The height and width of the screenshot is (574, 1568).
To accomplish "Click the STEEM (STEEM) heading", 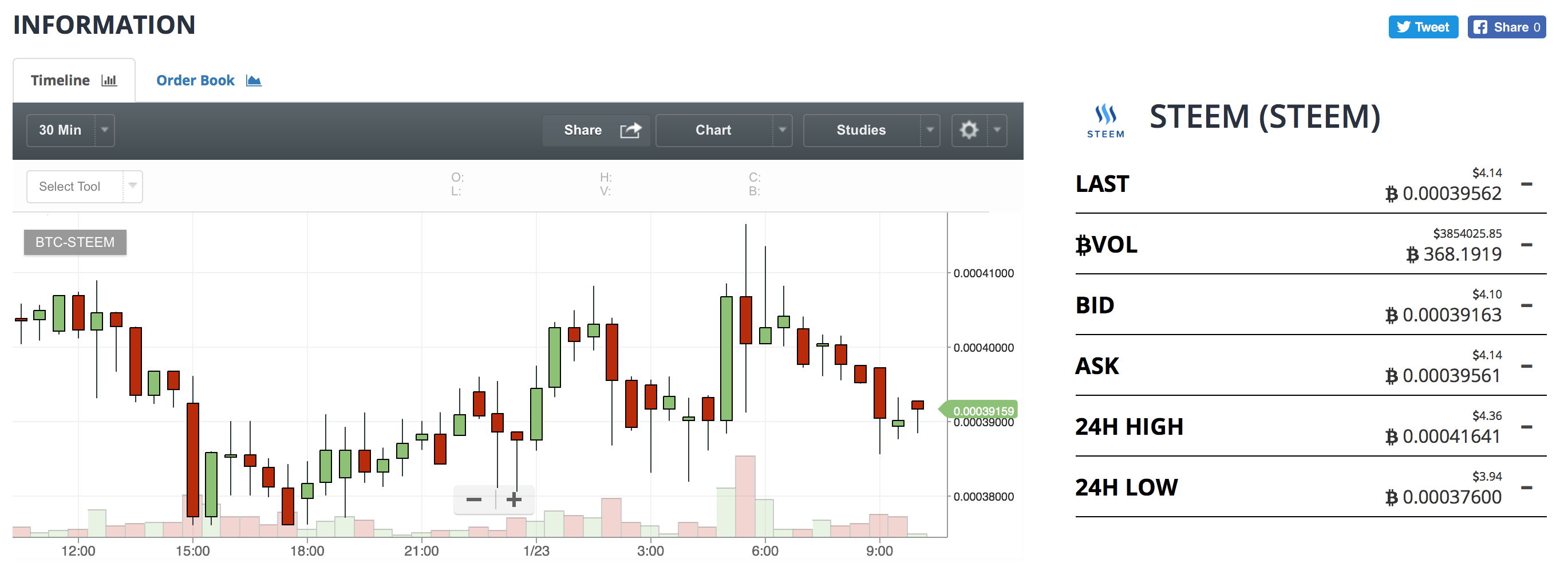I will tap(1265, 116).
